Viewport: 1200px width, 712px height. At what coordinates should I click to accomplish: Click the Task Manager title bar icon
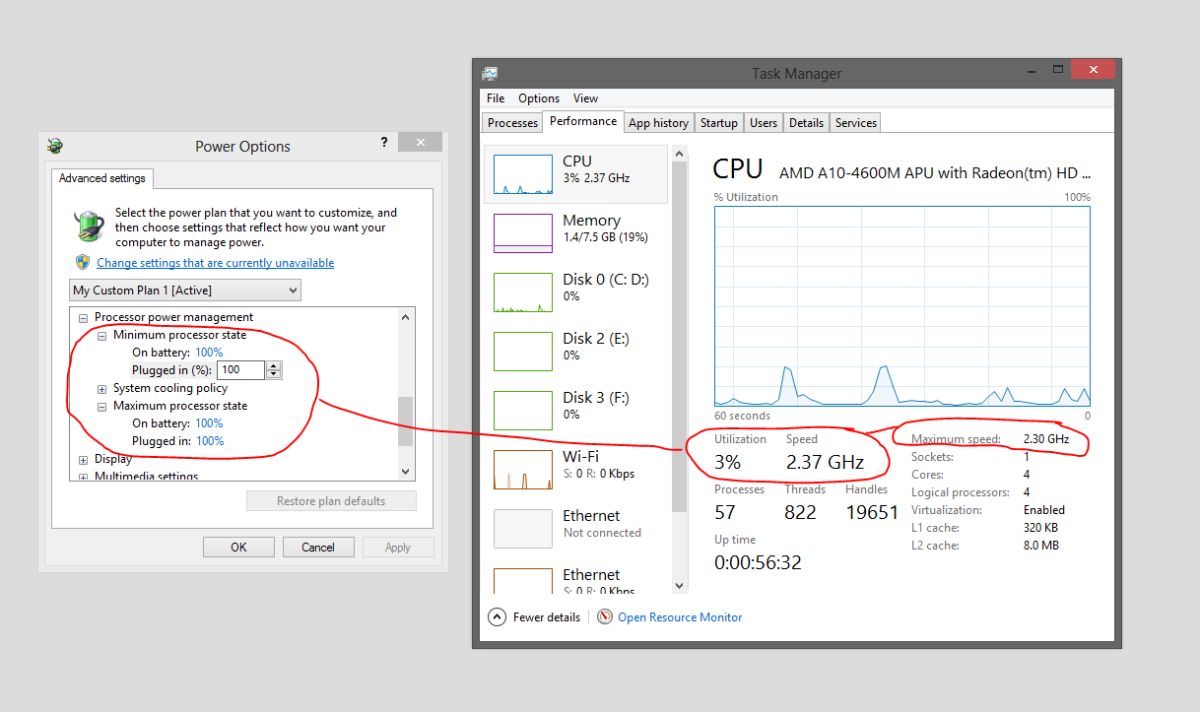point(490,73)
